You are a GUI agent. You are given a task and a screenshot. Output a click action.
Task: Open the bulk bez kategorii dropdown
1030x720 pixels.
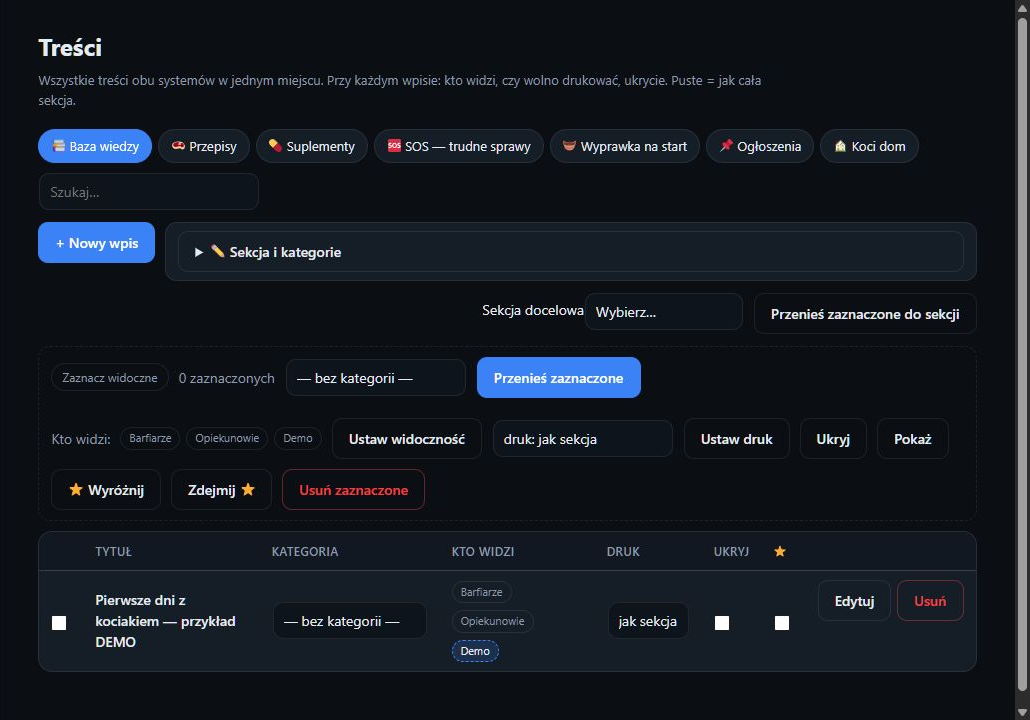click(x=376, y=378)
